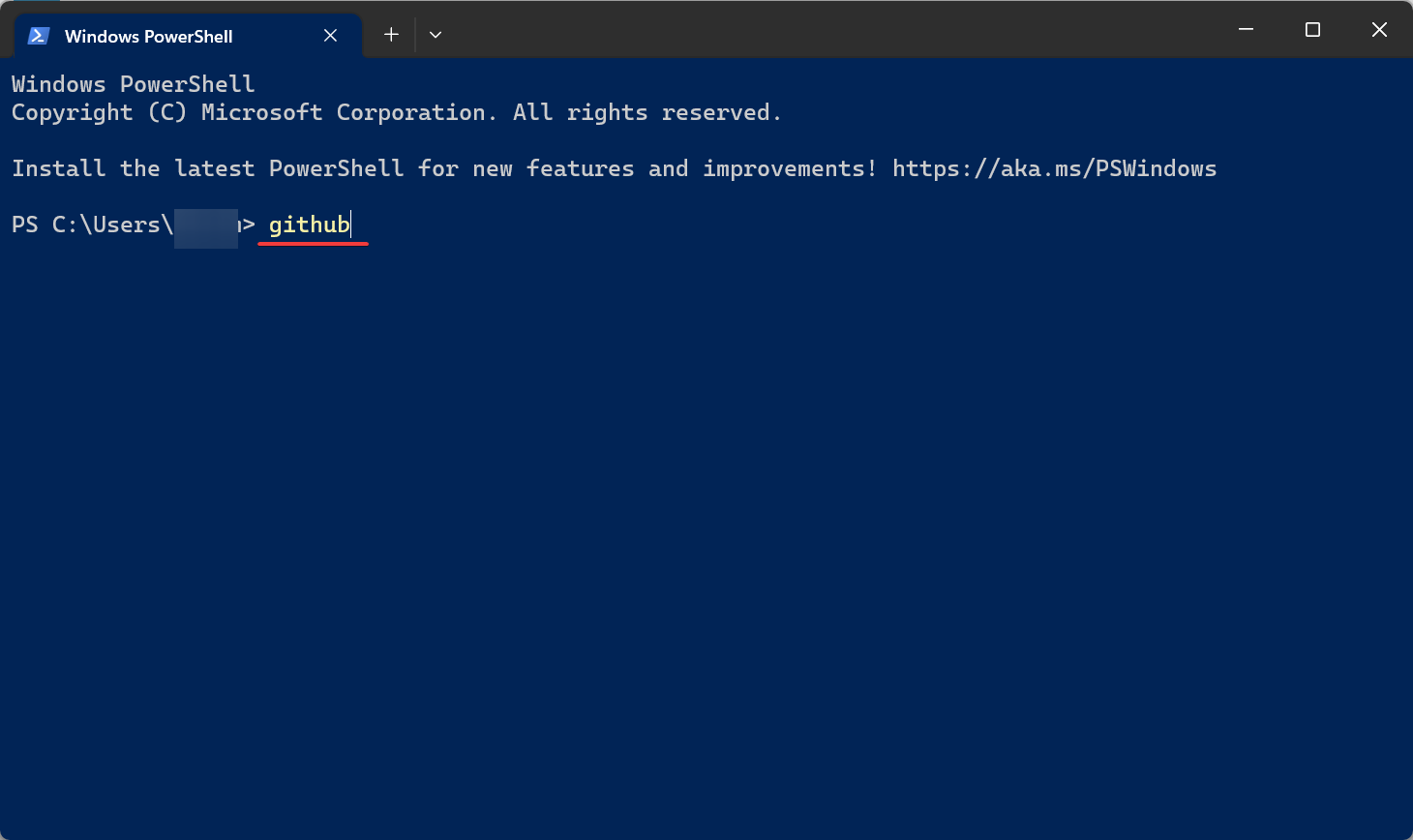Click the 'All rights reserved.' text
The width and height of the screenshot is (1413, 840).
click(x=646, y=112)
